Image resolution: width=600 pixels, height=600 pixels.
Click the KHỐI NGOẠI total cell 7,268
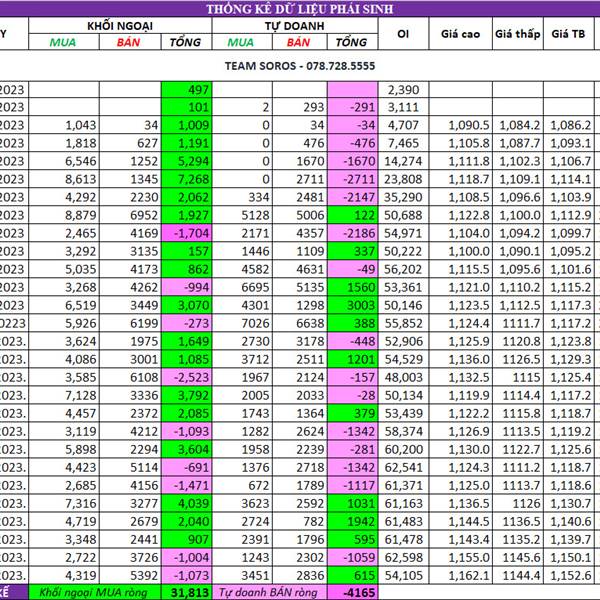point(186,179)
